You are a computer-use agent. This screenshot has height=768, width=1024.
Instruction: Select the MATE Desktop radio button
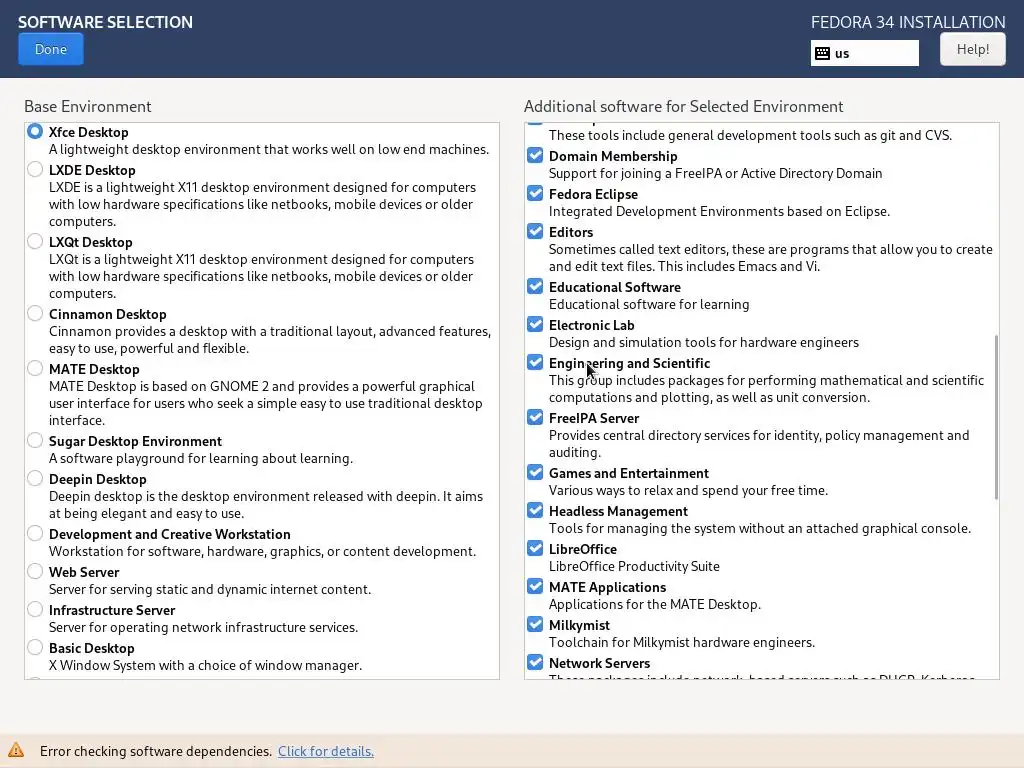(x=35, y=368)
